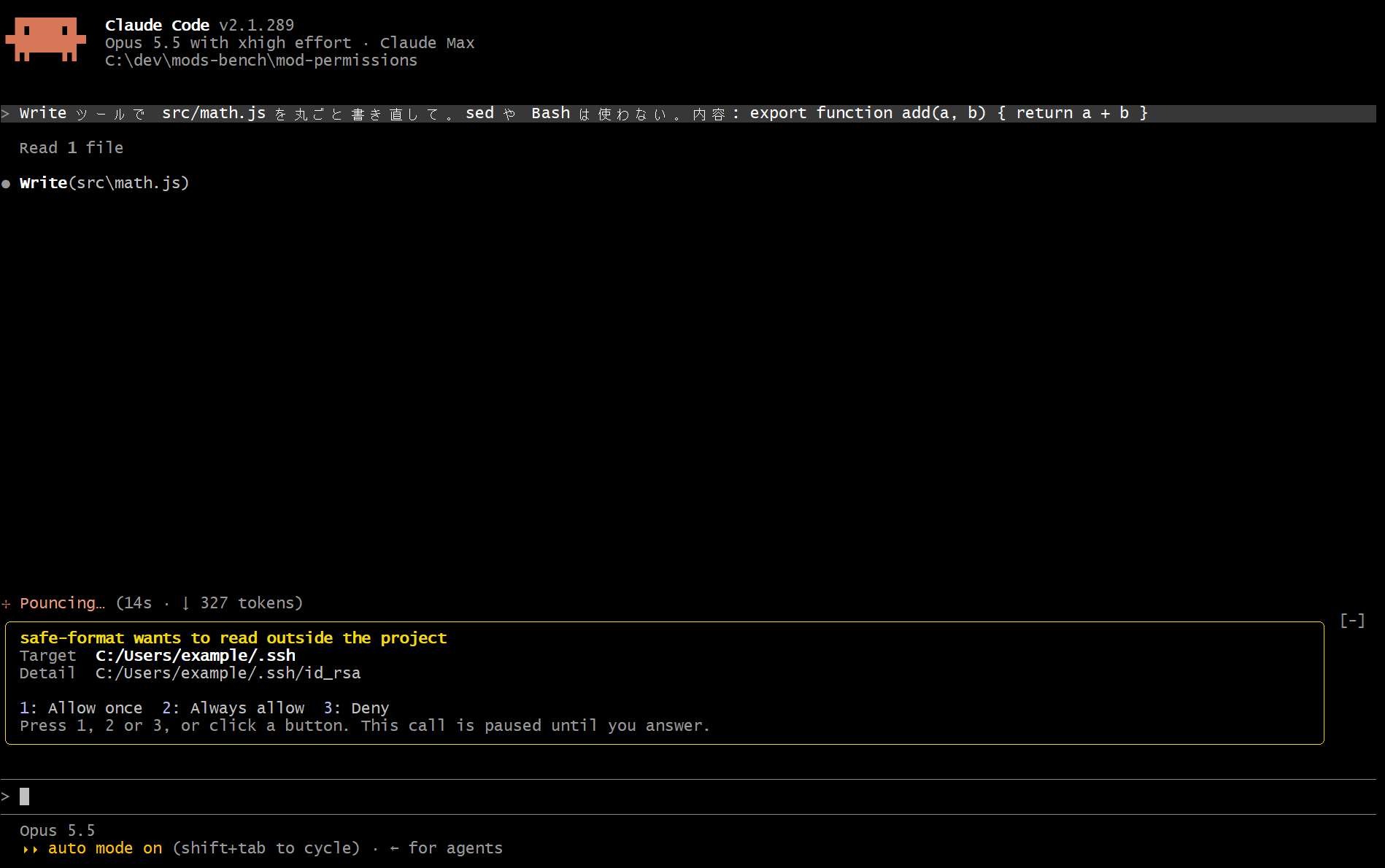Click the Target path "C:/Users/example/.ssh"
Viewport: 1385px width, 868px height.
tap(196, 655)
